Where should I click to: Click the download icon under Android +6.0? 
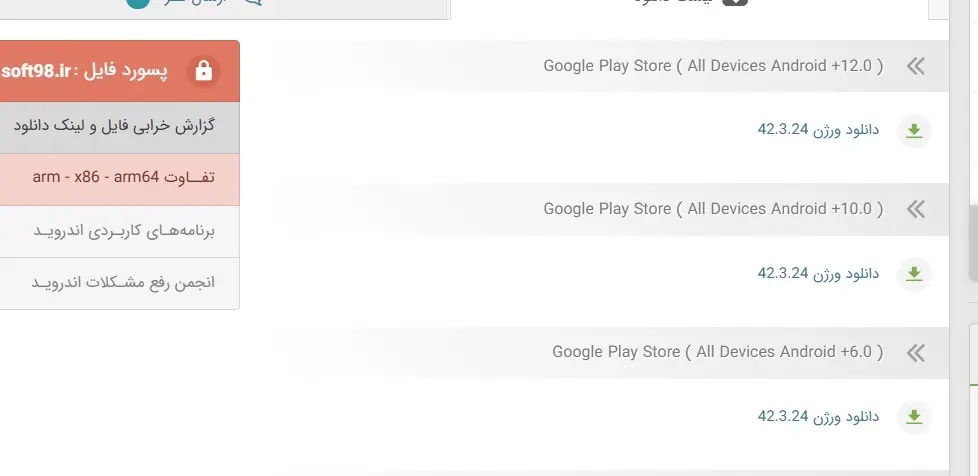(913, 417)
